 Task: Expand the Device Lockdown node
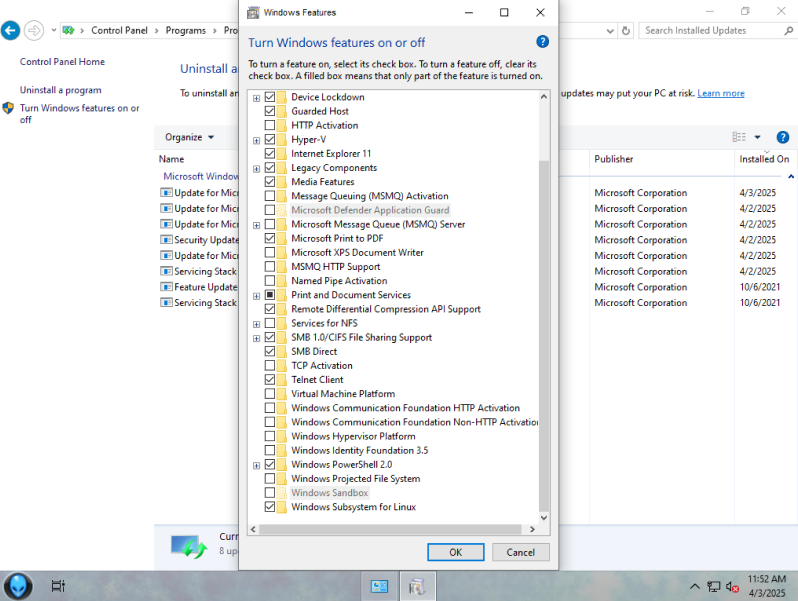pos(256,98)
